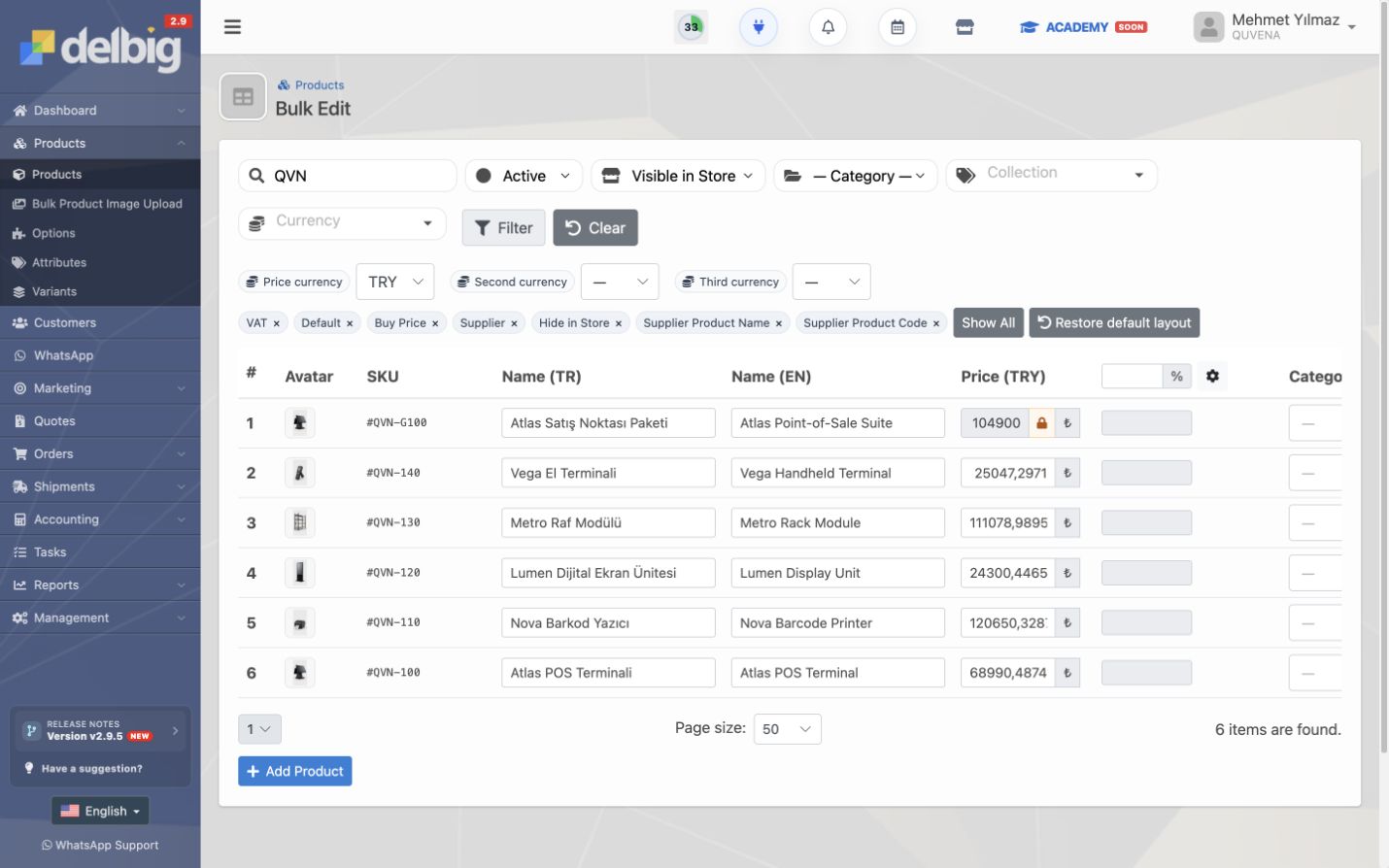The image size is (1389, 868).
Task: Remove the Buy Price column tag
Action: pos(435,323)
